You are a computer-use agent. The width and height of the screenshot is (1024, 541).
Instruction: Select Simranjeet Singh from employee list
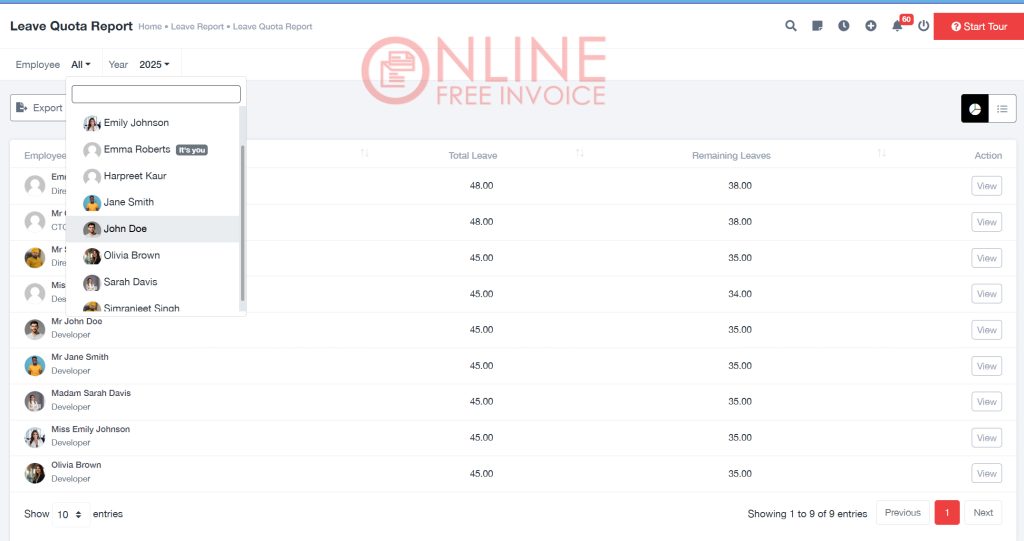(x=153, y=307)
